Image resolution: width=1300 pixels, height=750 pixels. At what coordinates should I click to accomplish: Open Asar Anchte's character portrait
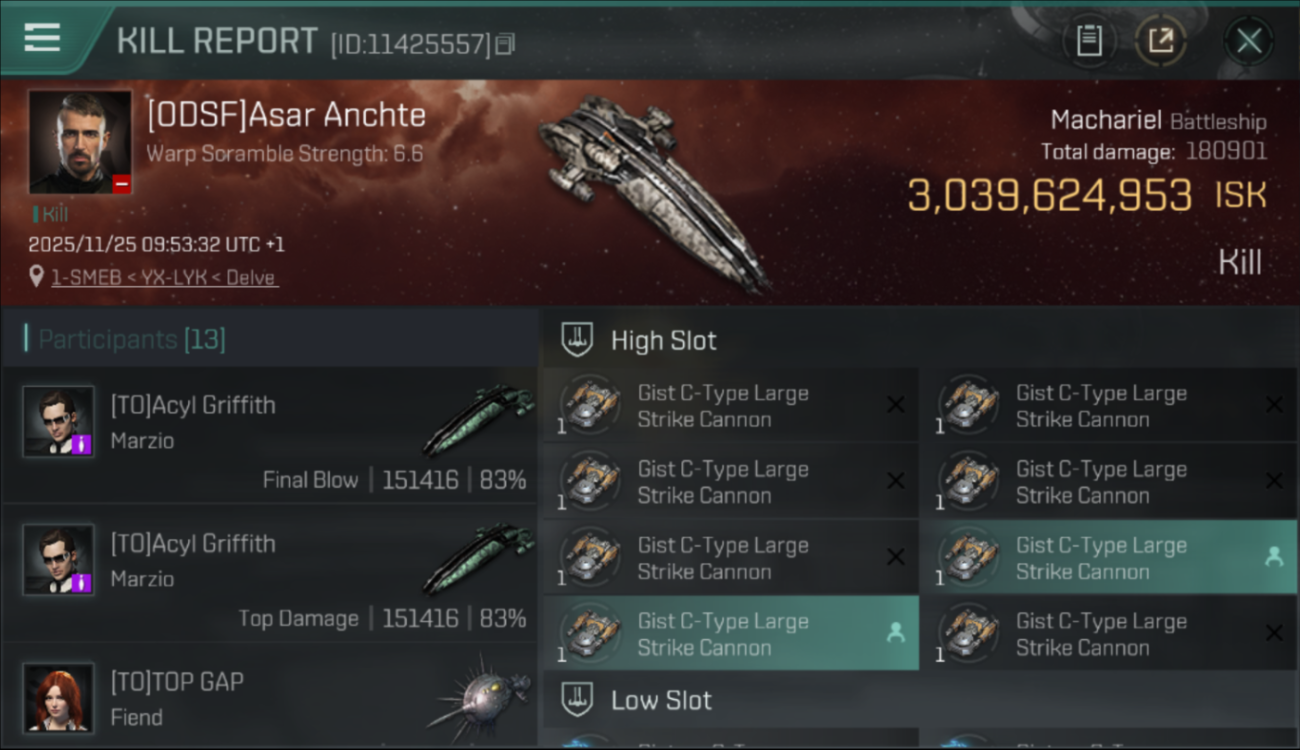pos(80,142)
